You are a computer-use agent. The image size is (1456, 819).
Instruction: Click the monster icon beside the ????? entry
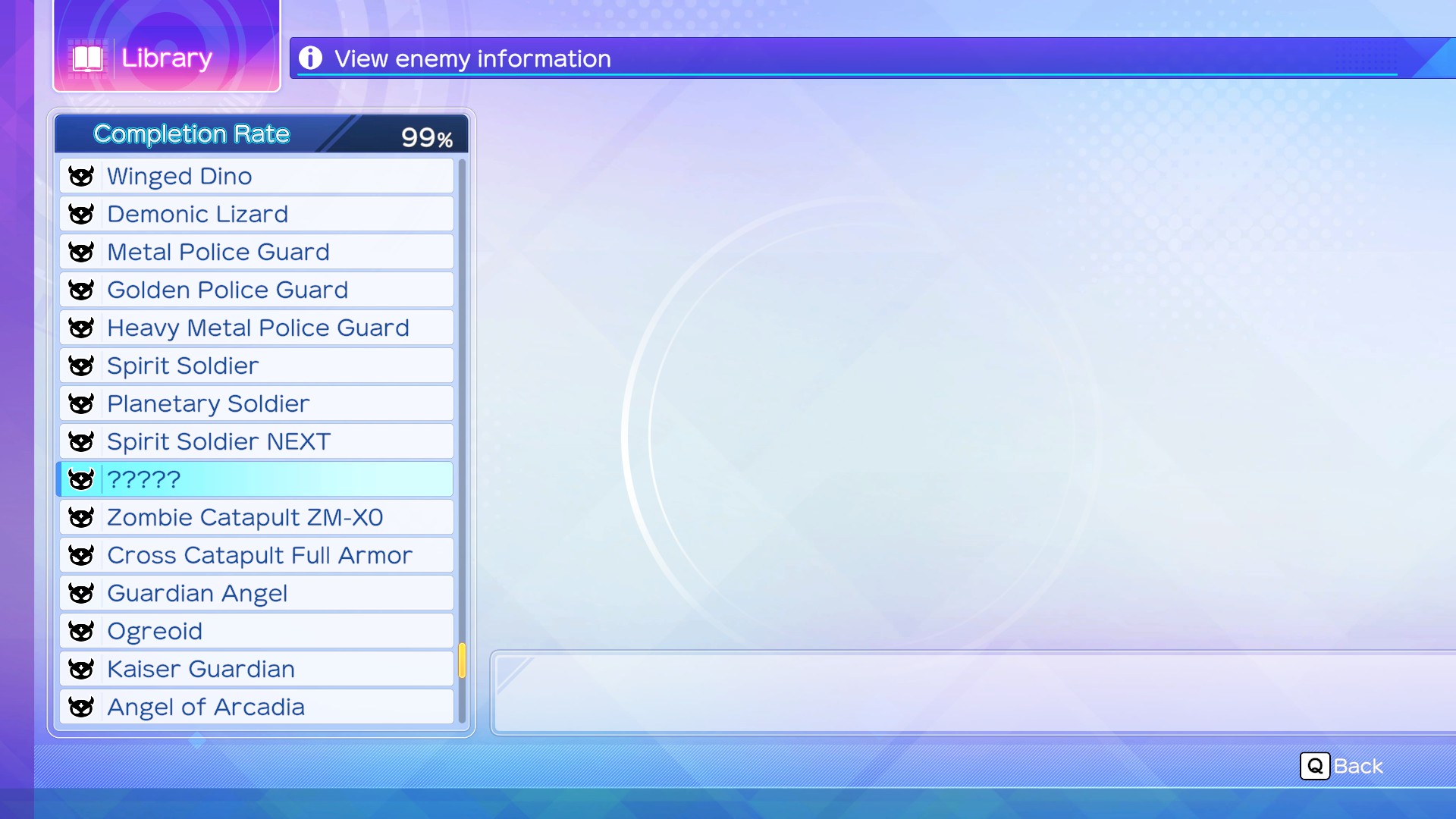[81, 479]
